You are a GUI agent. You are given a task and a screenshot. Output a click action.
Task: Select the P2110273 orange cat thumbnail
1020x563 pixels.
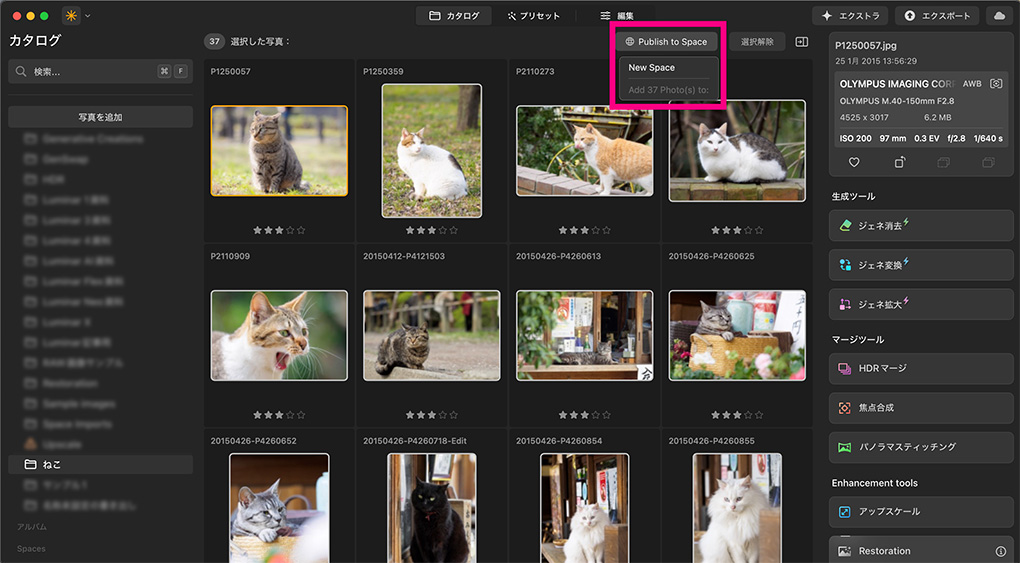click(584, 151)
